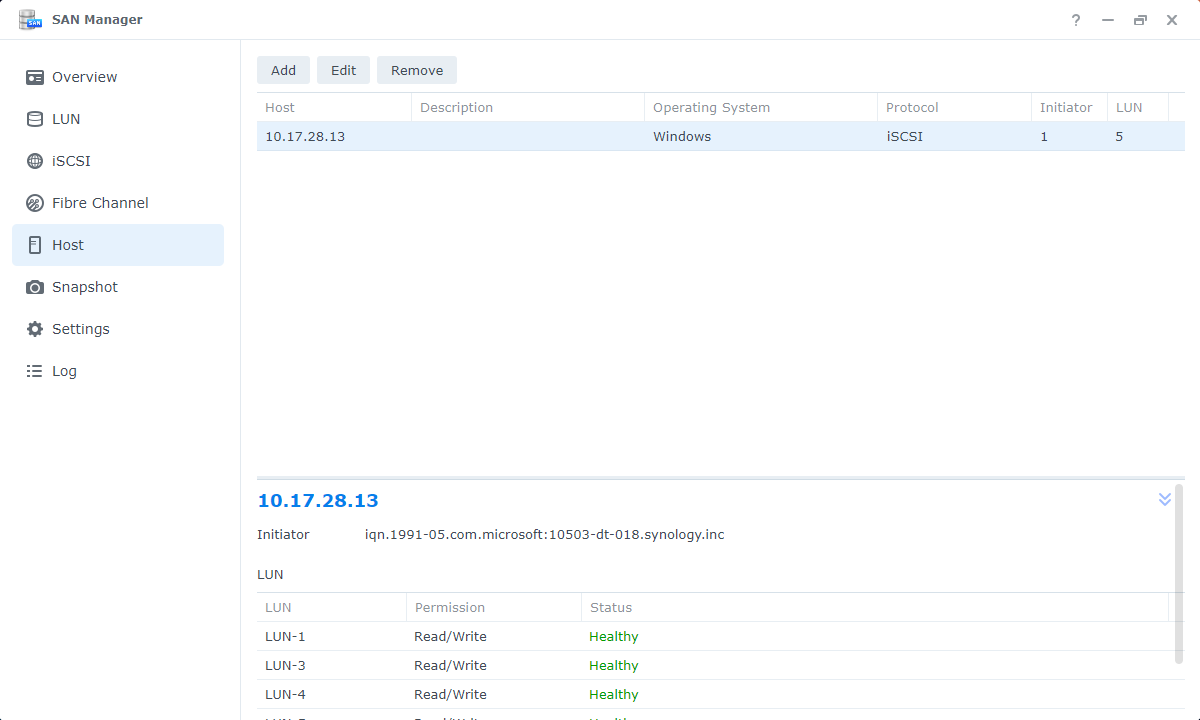1200x720 pixels.
Task: Click the Settings gear icon
Action: [35, 329]
